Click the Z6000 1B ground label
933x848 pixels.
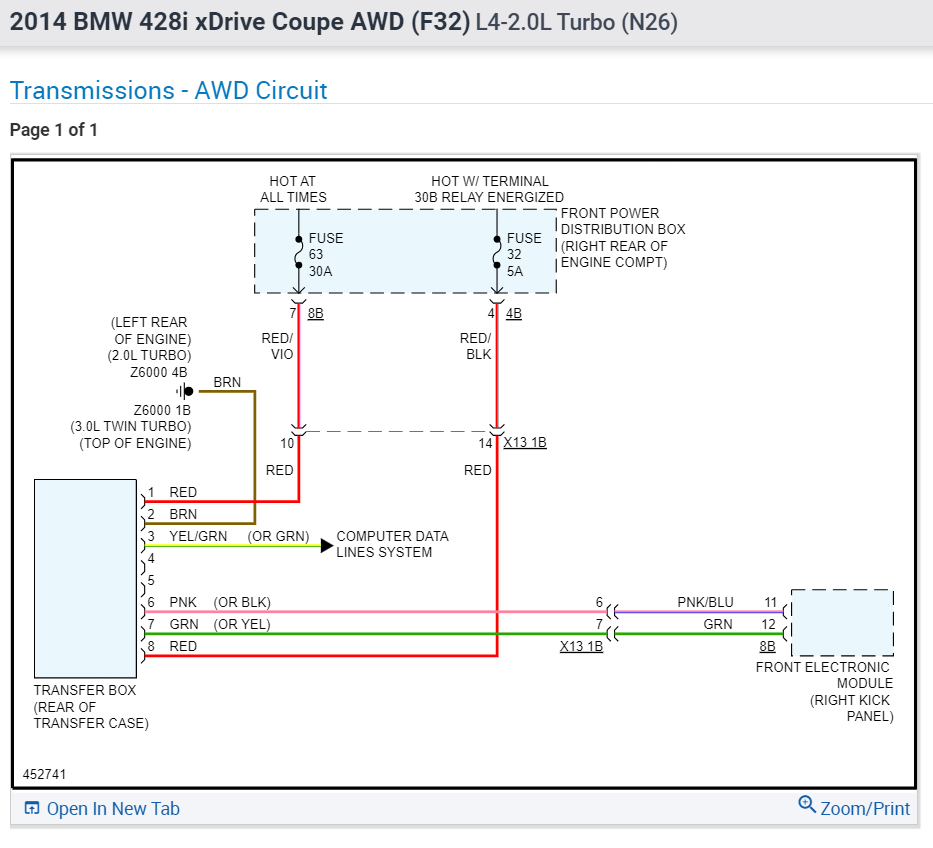(x=162, y=411)
